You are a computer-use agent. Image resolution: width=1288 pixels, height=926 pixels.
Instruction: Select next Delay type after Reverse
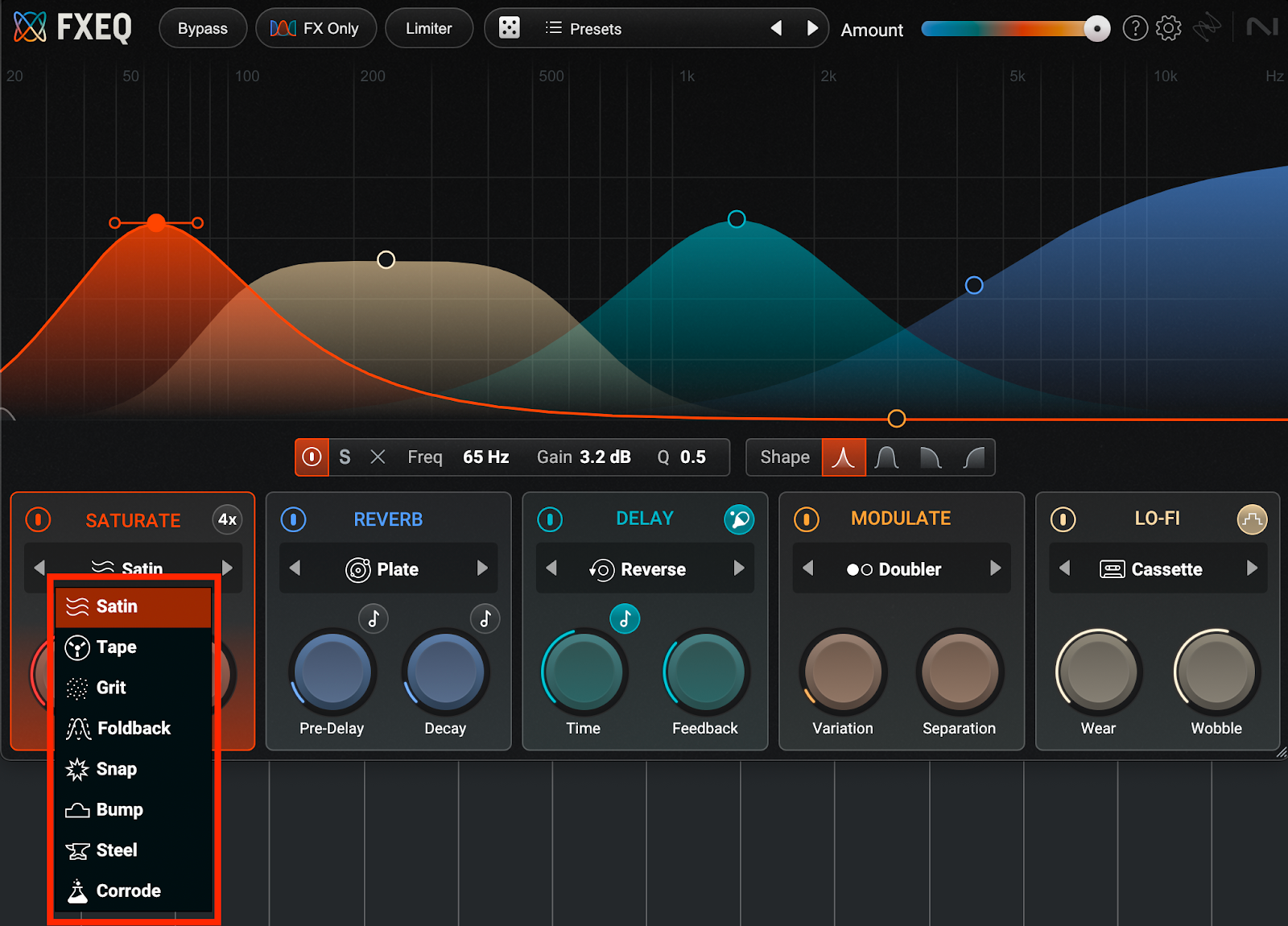tap(739, 568)
